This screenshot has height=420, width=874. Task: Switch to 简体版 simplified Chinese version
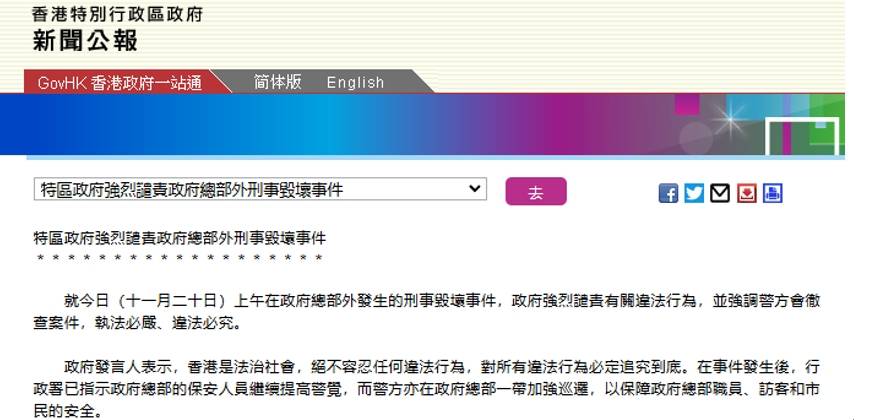(x=277, y=82)
